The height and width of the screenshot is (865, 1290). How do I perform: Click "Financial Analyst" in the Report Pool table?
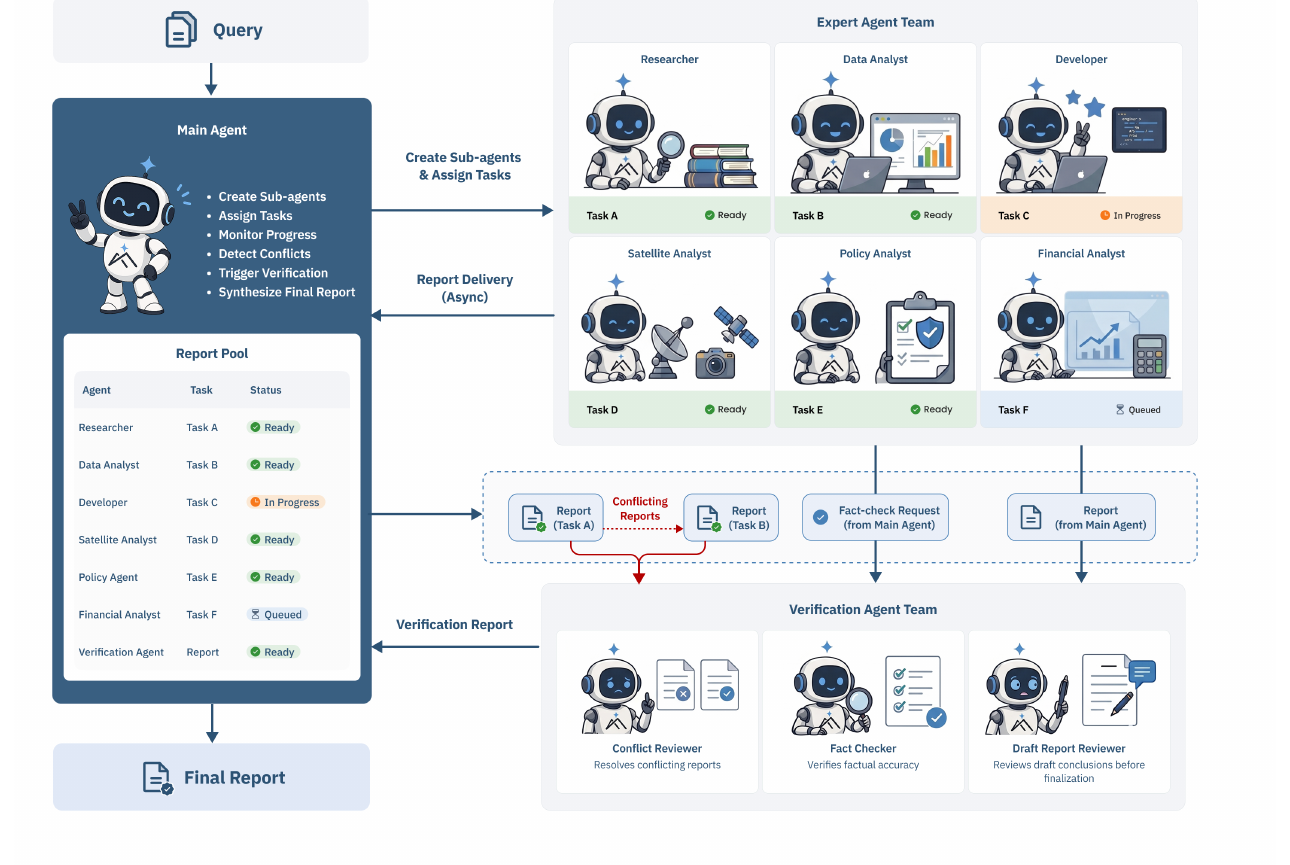tap(120, 615)
